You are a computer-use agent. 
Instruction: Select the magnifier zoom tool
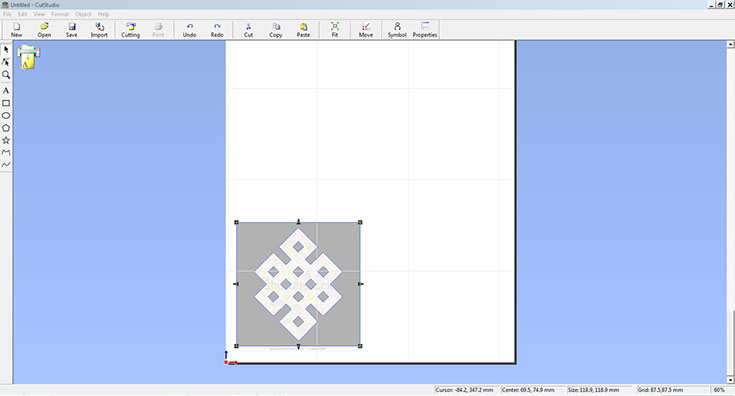coord(6,75)
